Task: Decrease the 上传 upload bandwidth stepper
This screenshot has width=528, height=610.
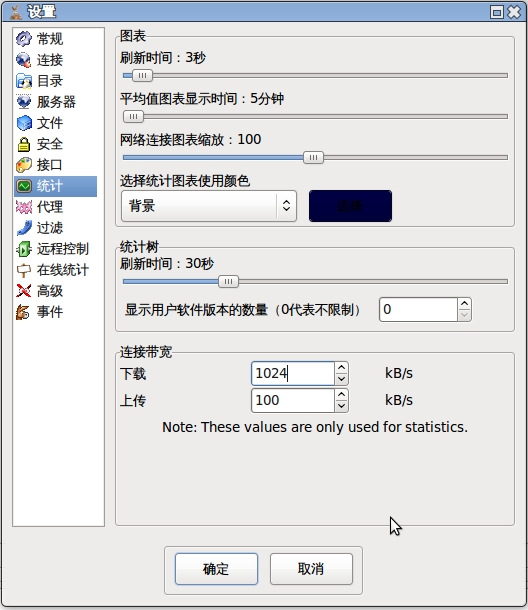Action: pos(341,406)
